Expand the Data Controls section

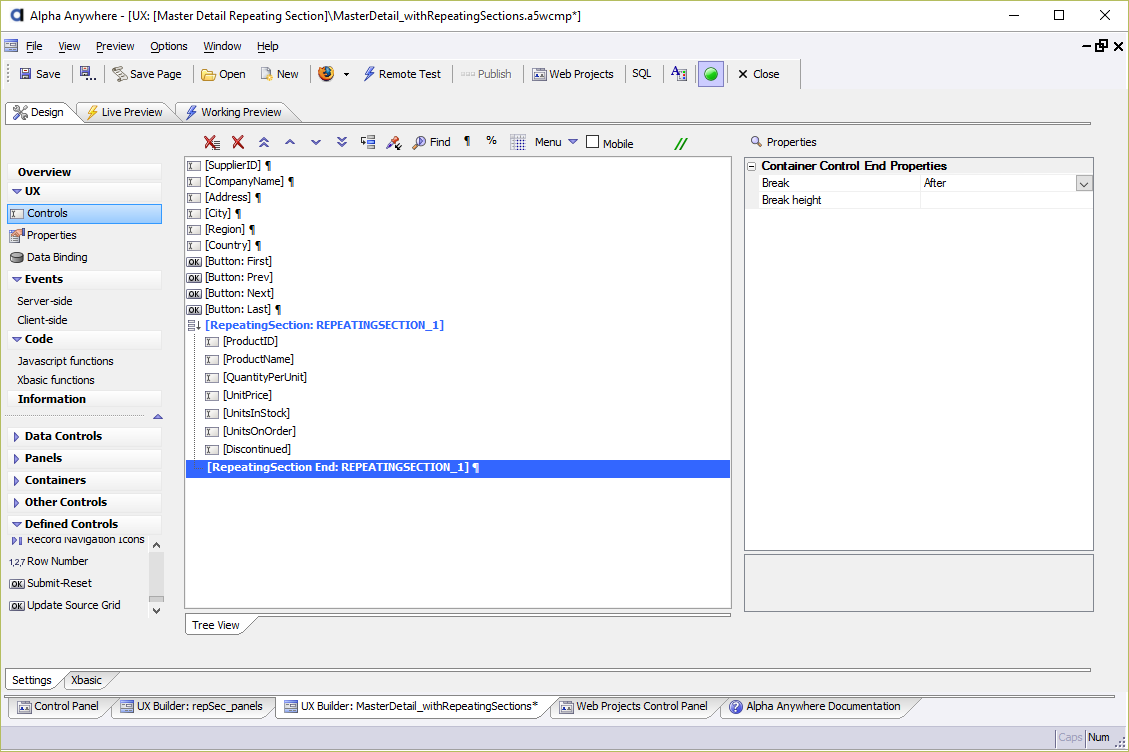[x=17, y=437]
